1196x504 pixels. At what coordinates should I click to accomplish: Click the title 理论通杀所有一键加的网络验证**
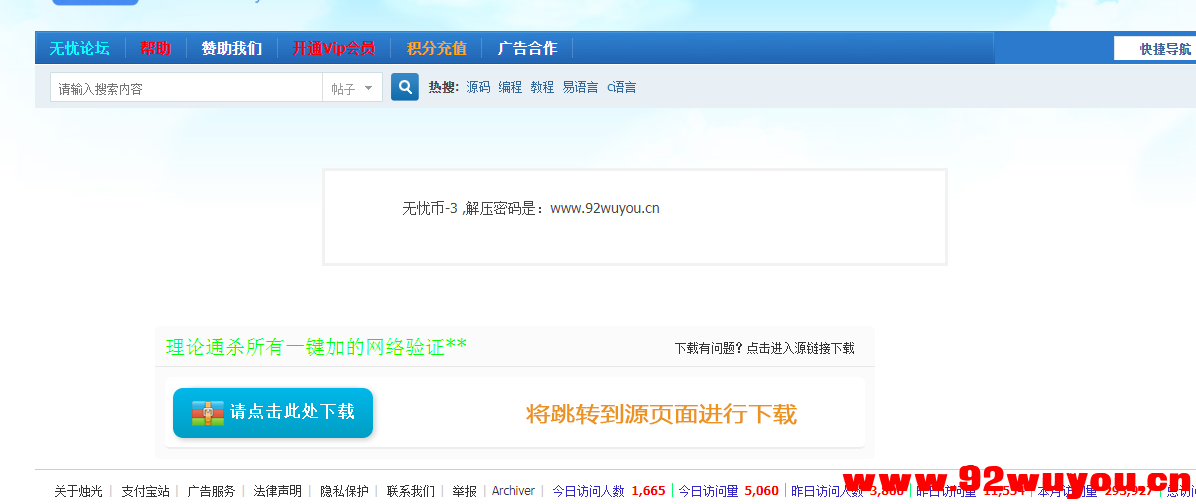coord(317,348)
